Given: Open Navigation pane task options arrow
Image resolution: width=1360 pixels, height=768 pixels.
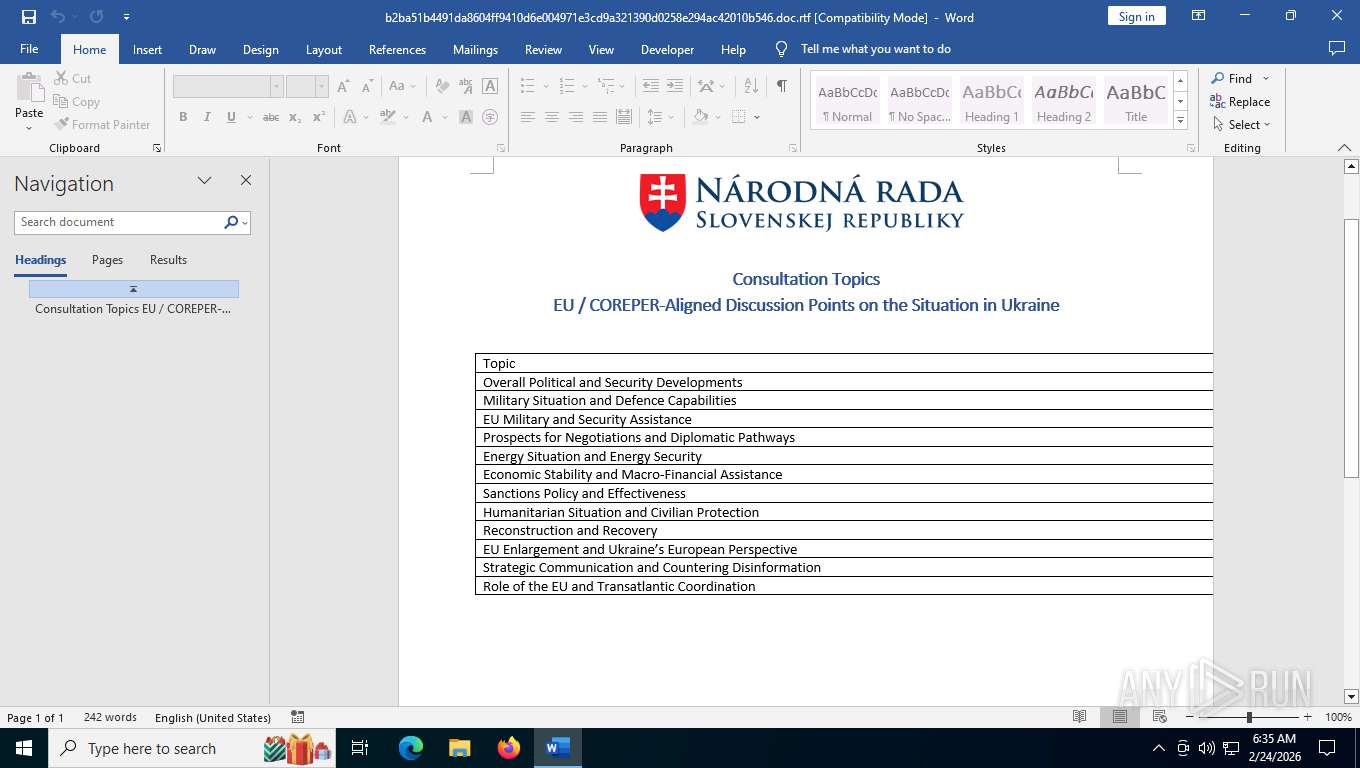Looking at the screenshot, I should [204, 180].
